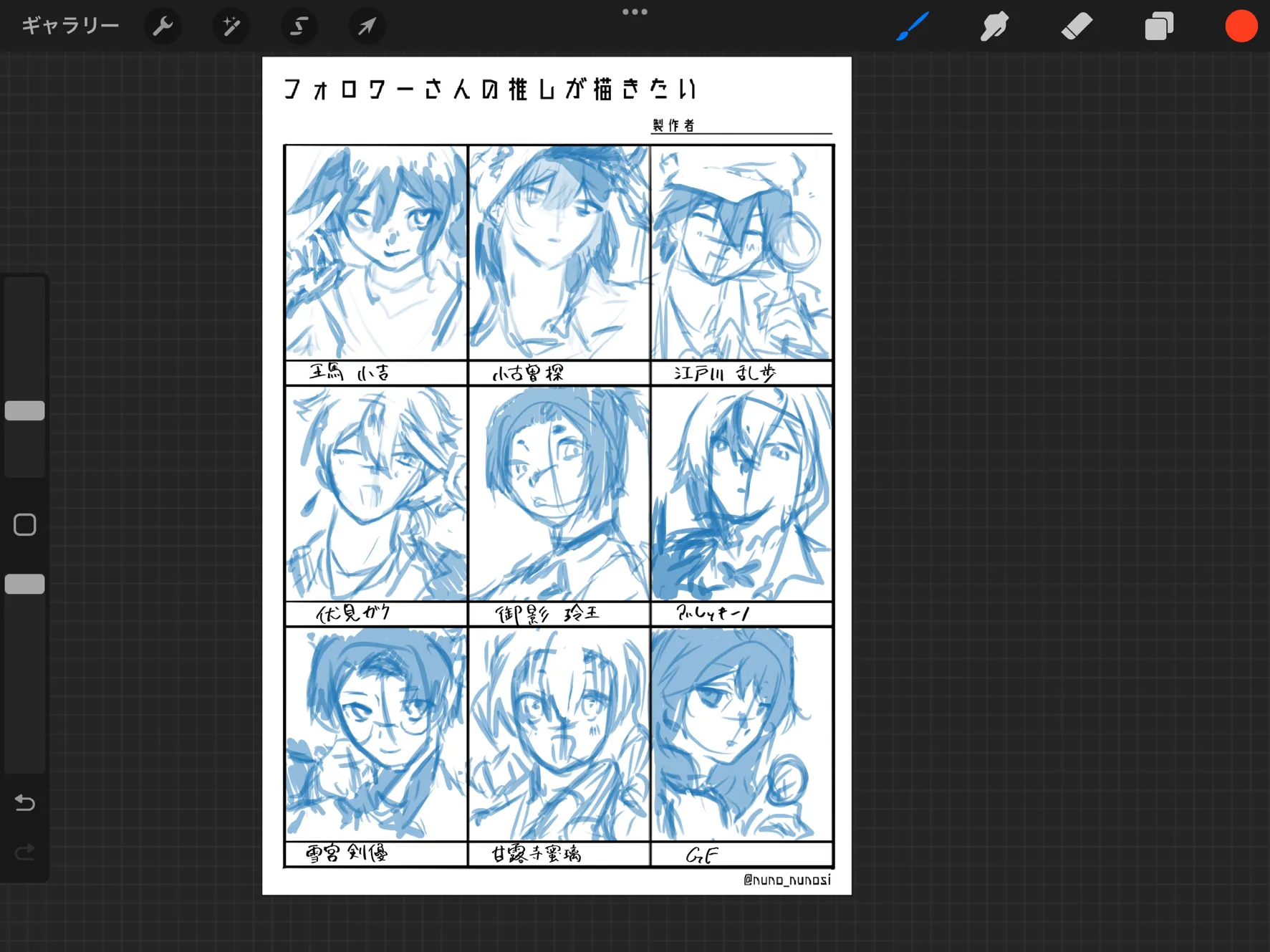The width and height of the screenshot is (1270, 952).
Task: Tap the character sketch labeled 伏見ガク
Action: 376,494
